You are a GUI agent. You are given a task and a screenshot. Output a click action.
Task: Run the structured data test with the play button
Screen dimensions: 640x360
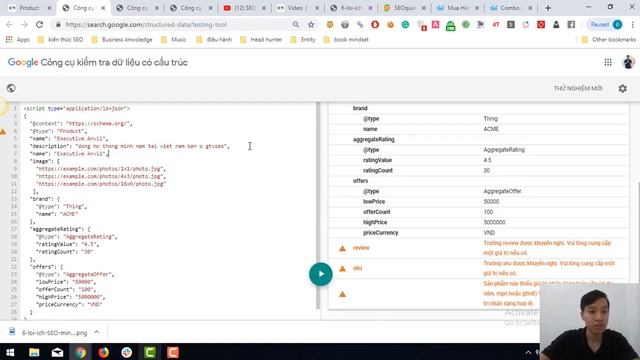pos(320,274)
